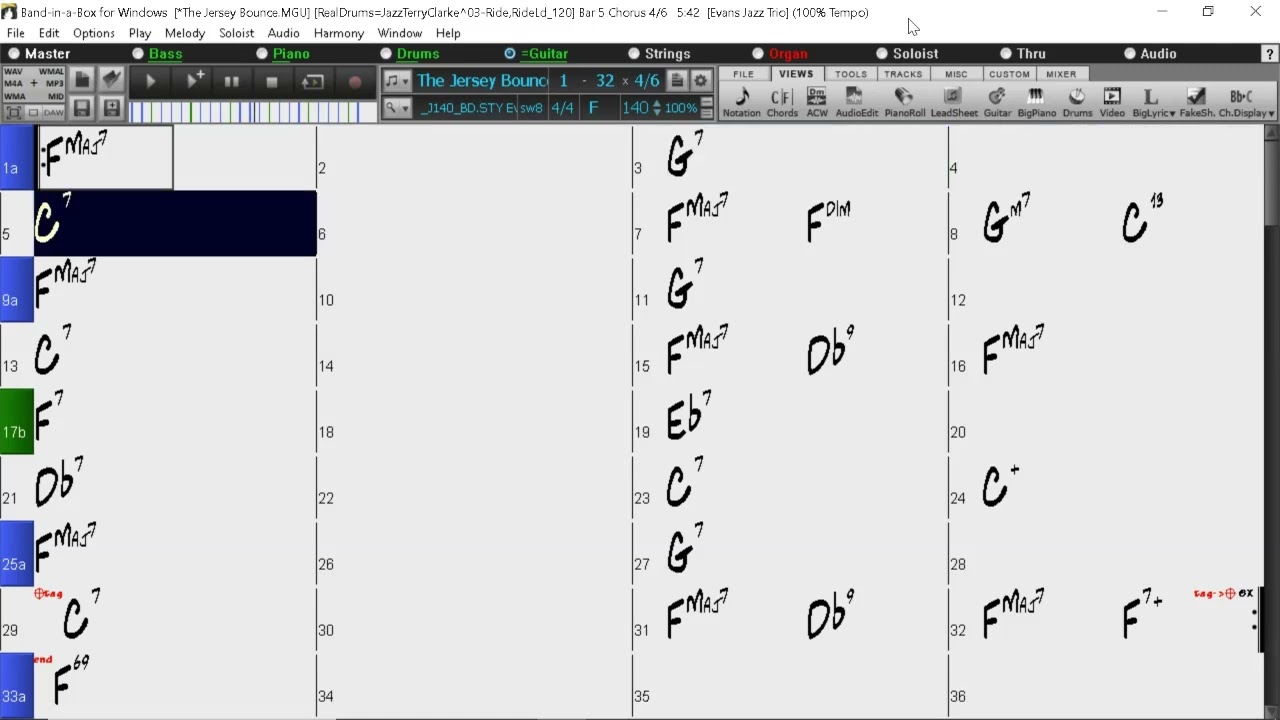Click the 4/4 time signature box
The height and width of the screenshot is (720, 1280).
tap(562, 108)
